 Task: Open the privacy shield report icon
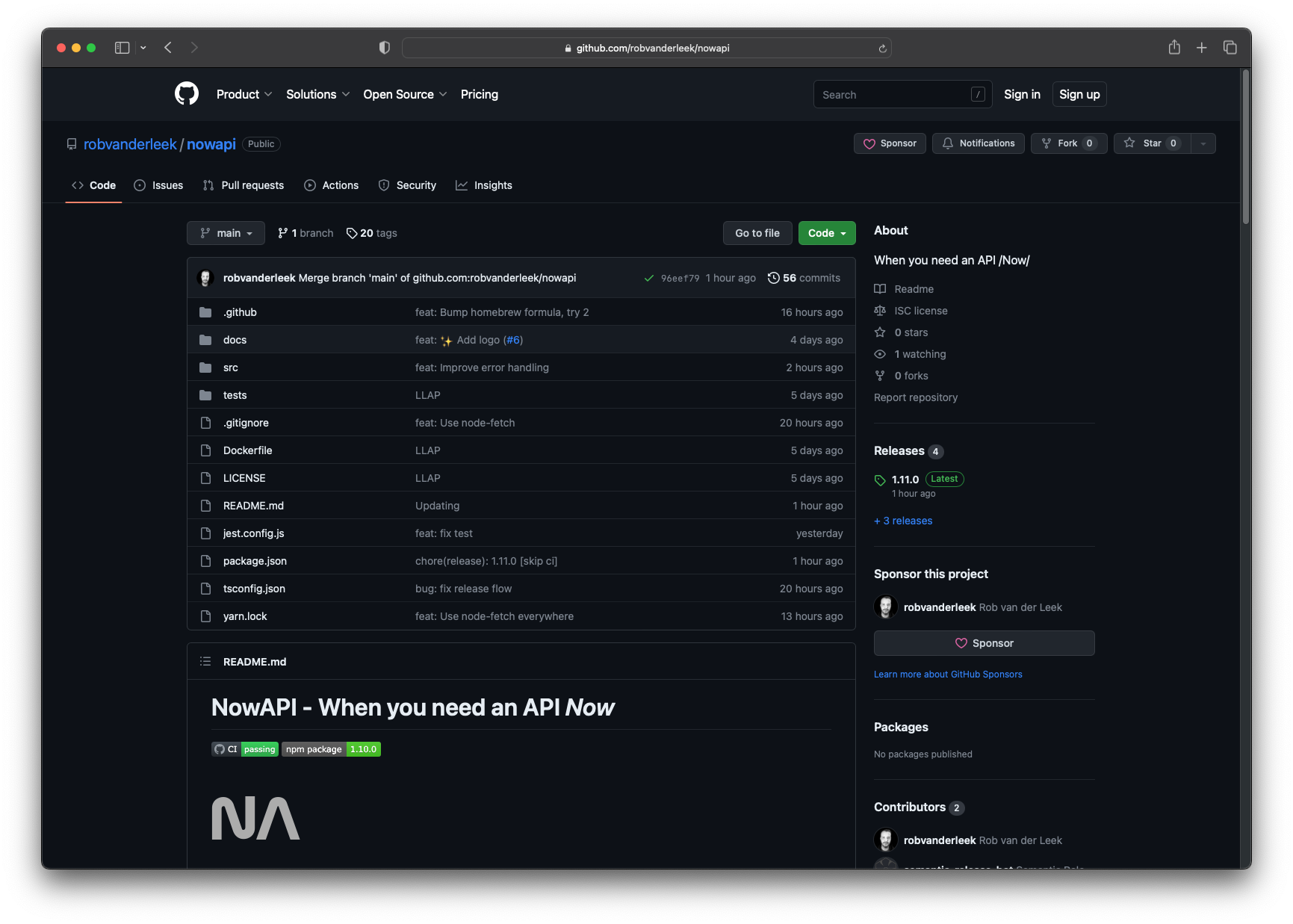(x=385, y=48)
